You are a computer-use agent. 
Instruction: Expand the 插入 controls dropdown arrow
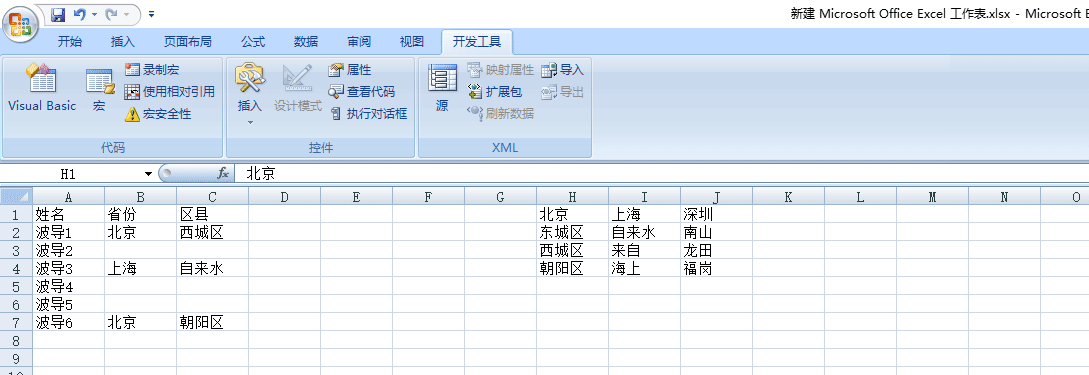(x=250, y=122)
